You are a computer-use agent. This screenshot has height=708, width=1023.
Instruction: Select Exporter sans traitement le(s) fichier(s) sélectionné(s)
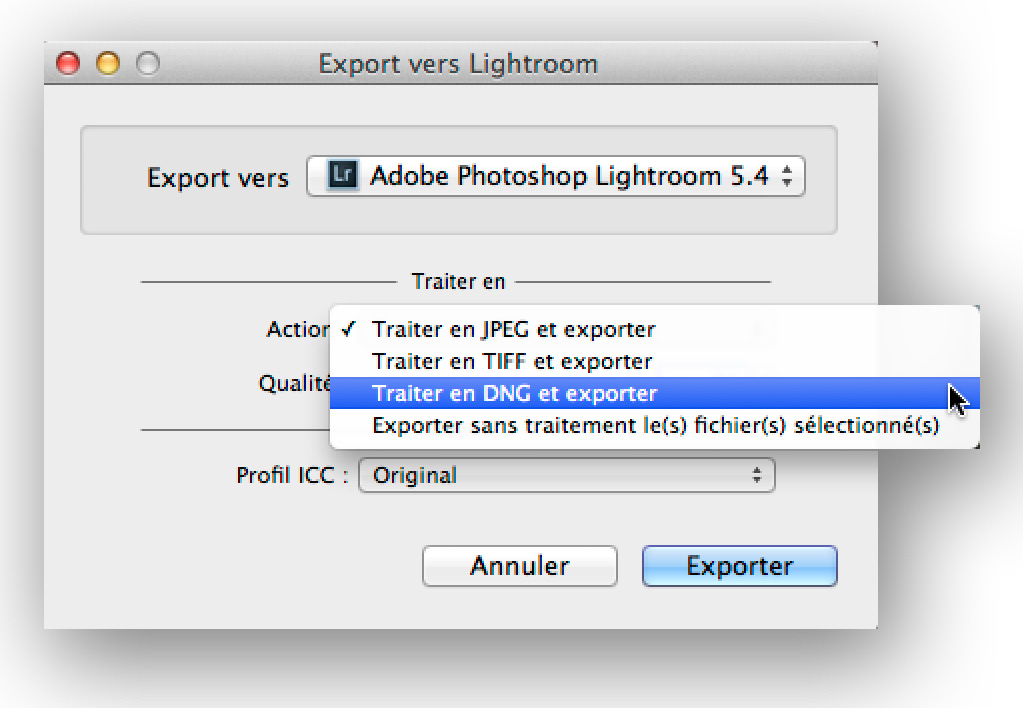(x=654, y=425)
